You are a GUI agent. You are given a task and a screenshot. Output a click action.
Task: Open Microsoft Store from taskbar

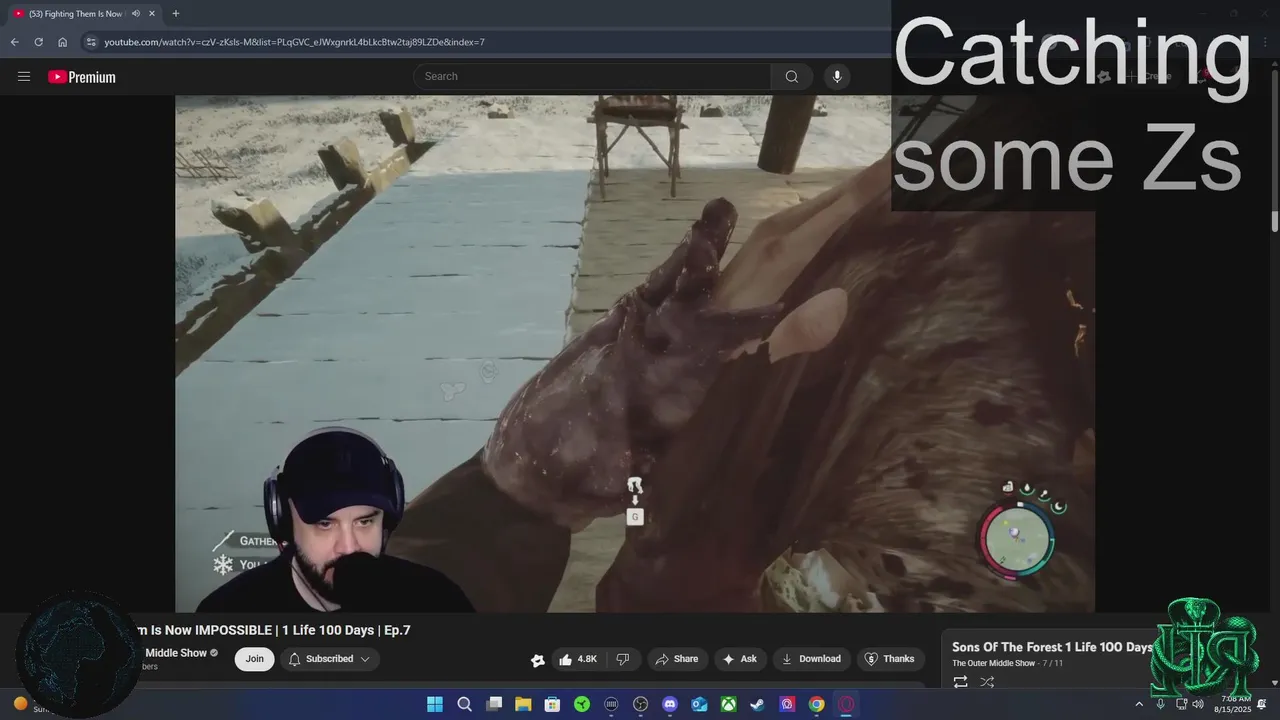(x=552, y=704)
